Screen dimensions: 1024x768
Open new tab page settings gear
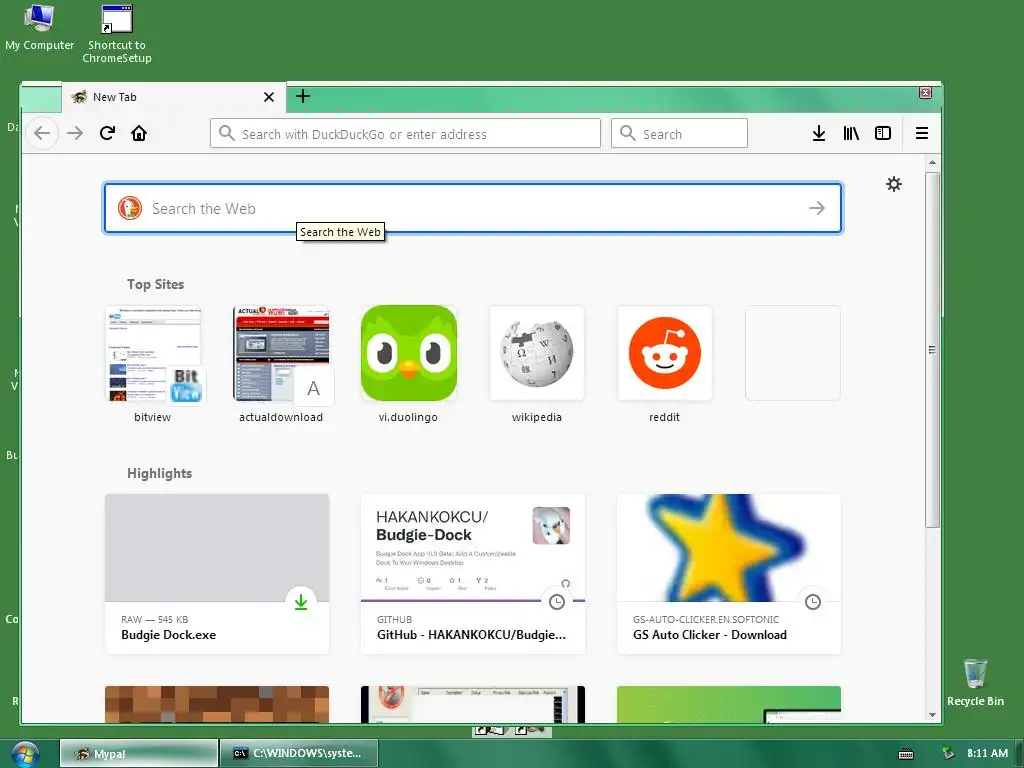893,184
